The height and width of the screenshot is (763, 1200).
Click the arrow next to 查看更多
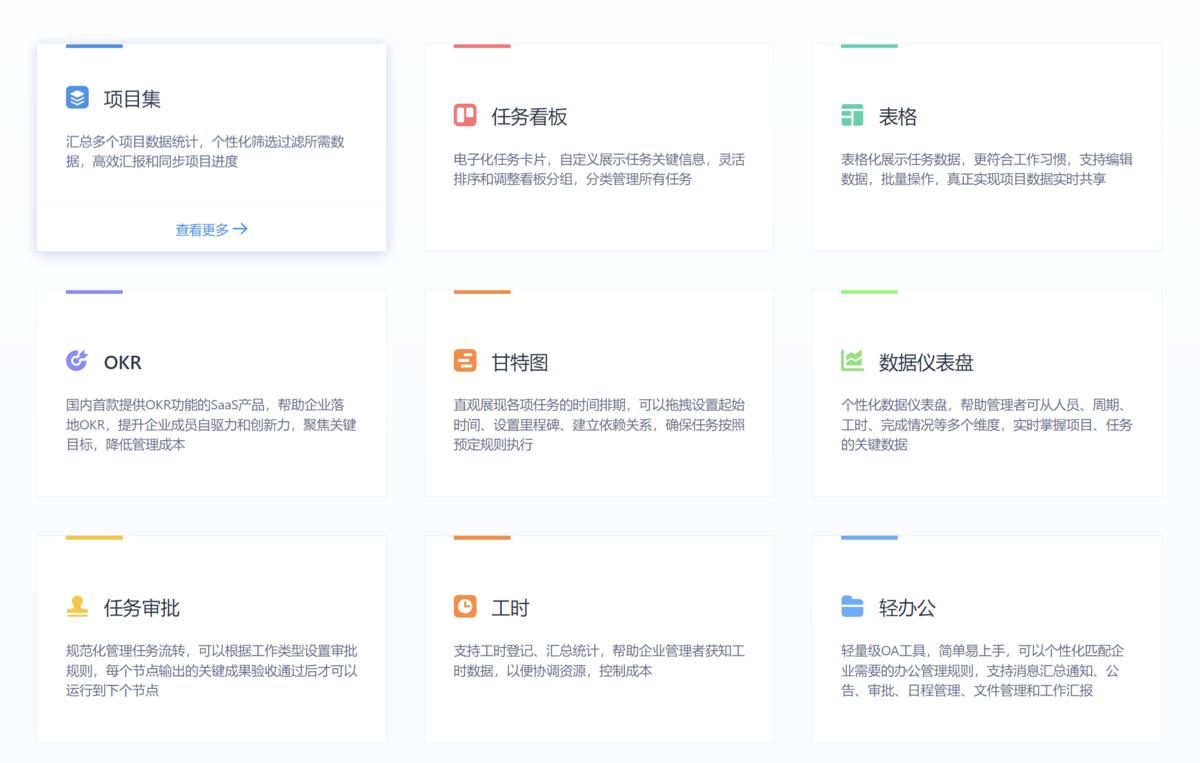pos(240,229)
